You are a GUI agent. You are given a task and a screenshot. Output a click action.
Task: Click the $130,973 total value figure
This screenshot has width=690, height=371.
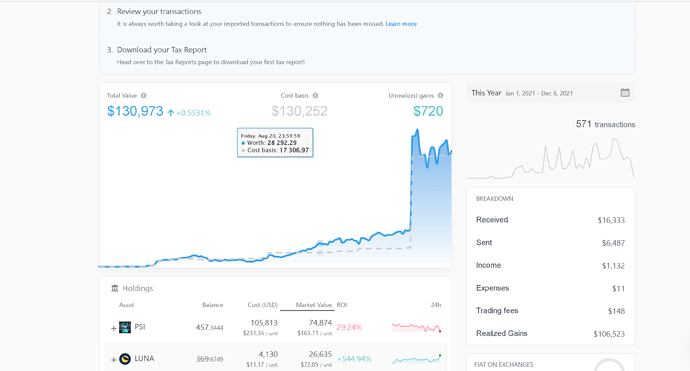pos(135,111)
